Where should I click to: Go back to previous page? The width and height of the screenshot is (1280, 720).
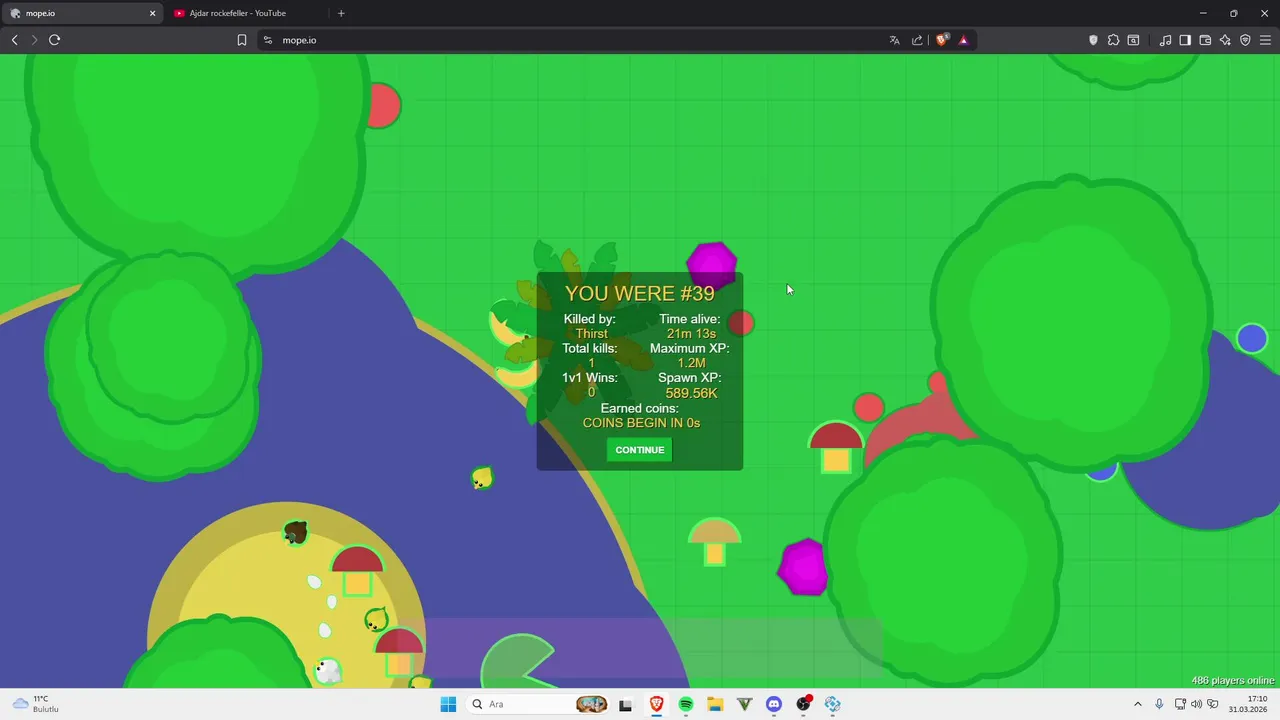point(15,40)
